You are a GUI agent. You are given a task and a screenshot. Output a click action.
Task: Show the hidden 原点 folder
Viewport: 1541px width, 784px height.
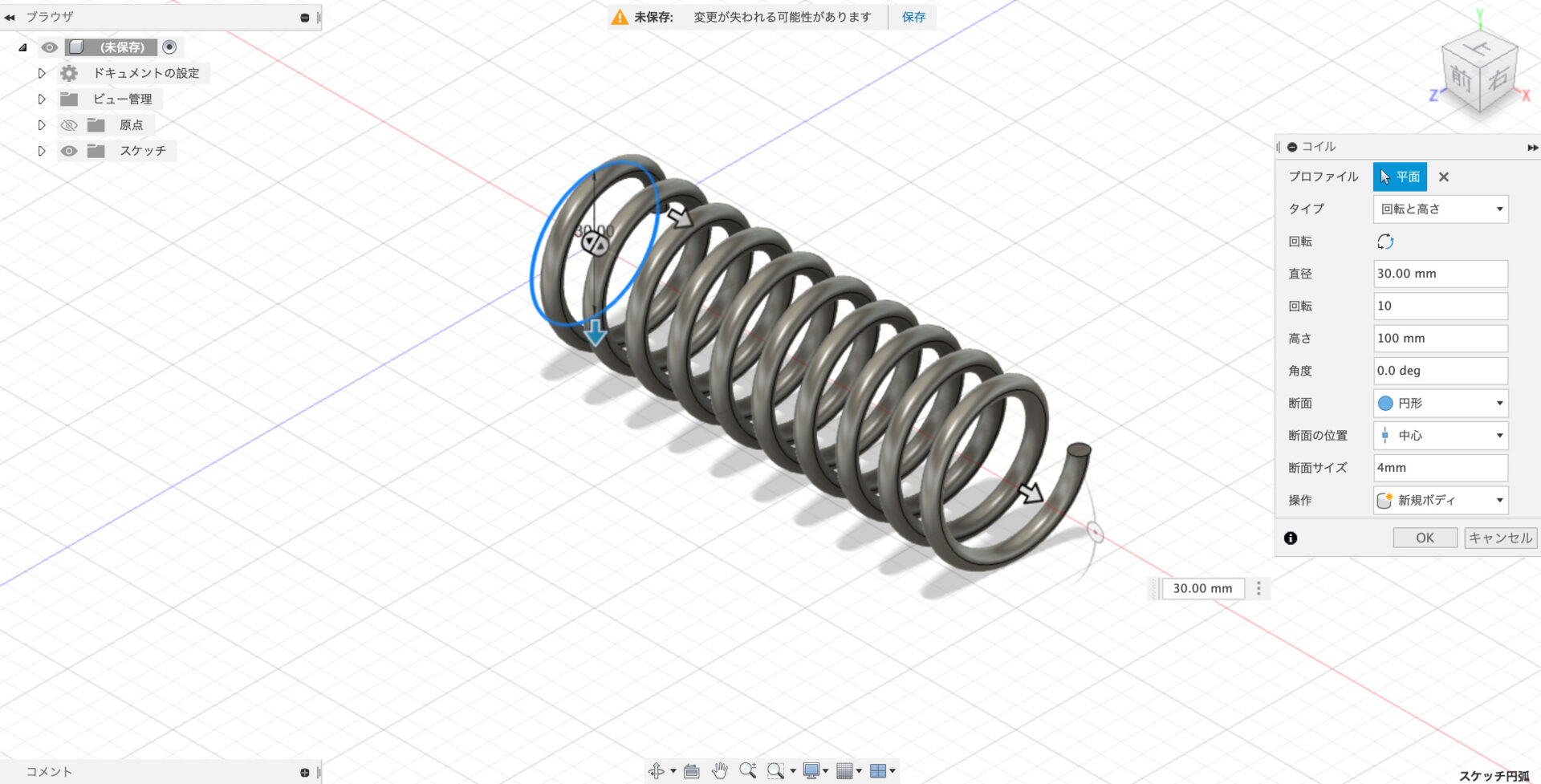pos(70,125)
